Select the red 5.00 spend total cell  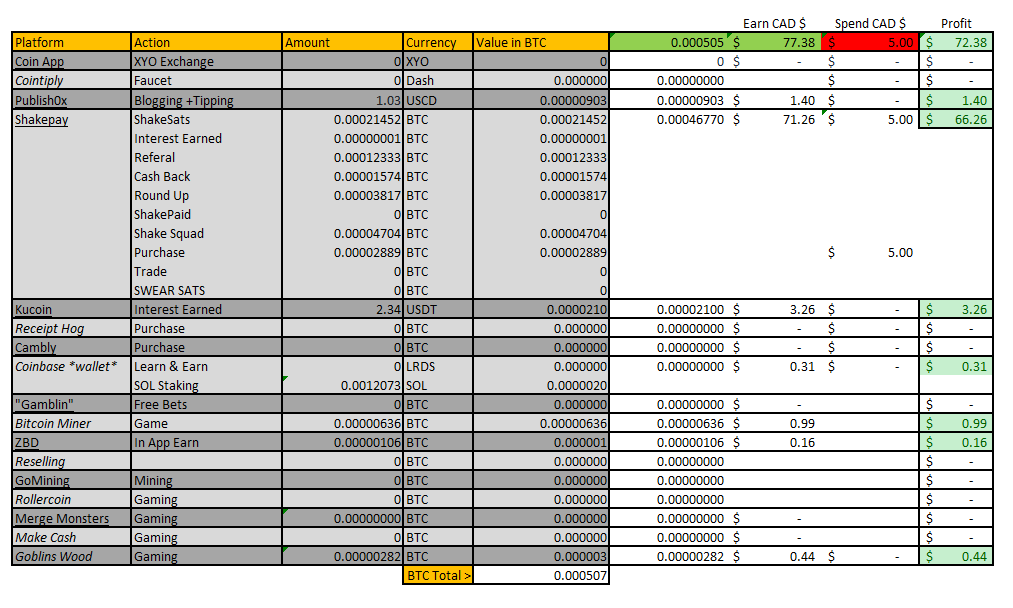pyautogui.click(x=870, y=42)
